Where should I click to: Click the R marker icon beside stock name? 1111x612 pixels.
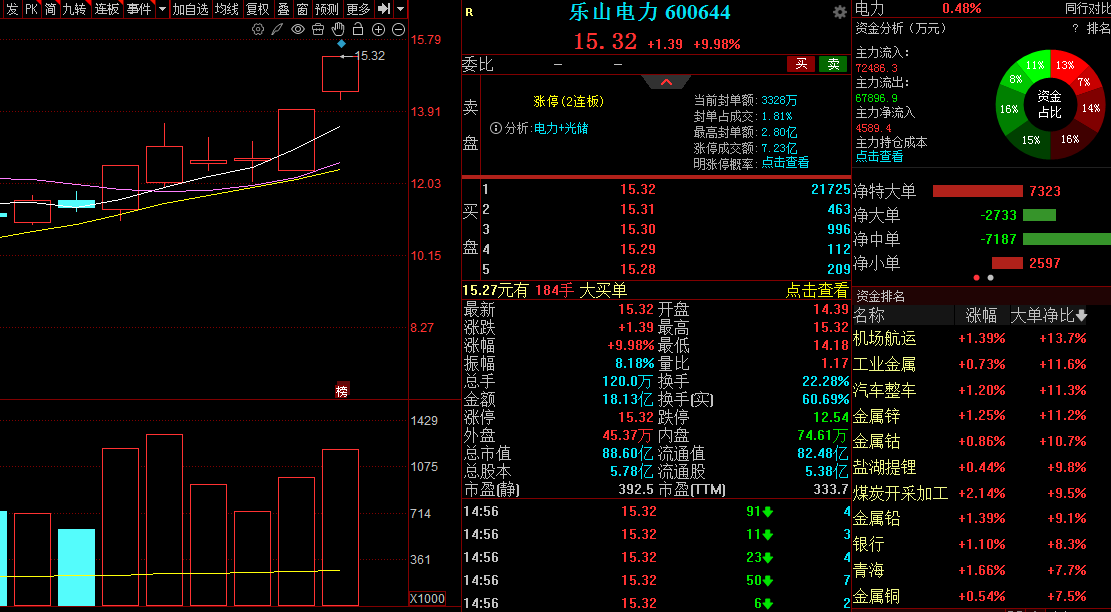click(470, 12)
